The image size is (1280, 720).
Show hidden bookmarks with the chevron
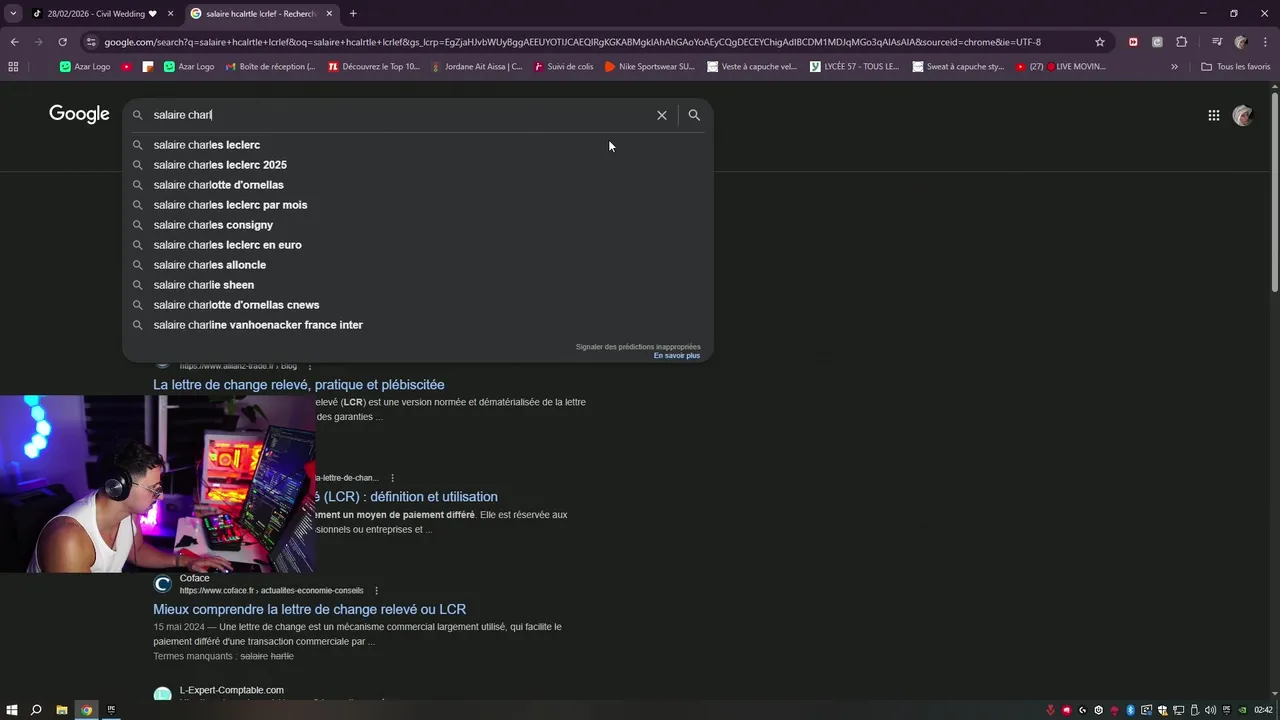(x=1174, y=67)
